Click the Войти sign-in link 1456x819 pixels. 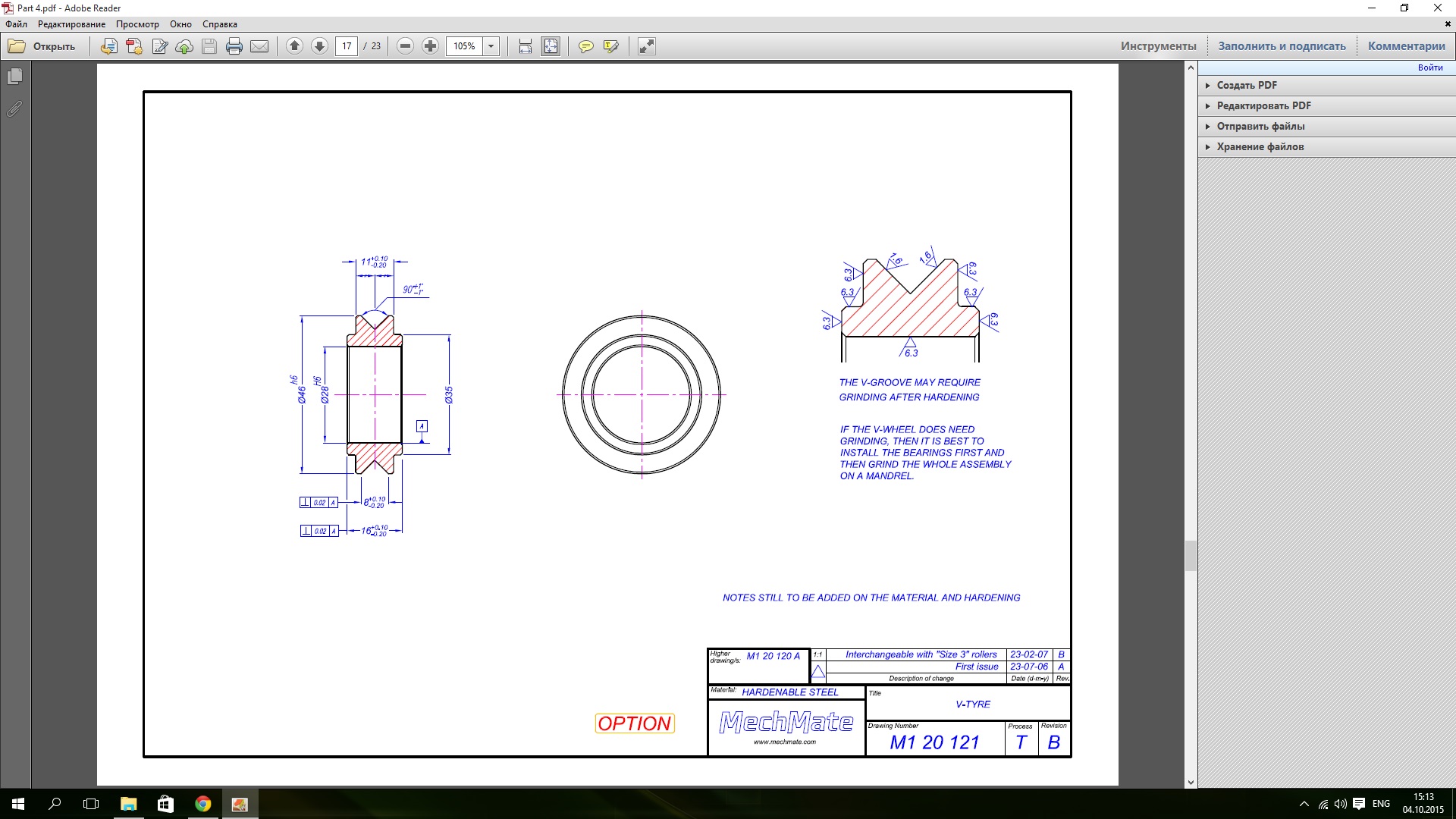(x=1430, y=67)
